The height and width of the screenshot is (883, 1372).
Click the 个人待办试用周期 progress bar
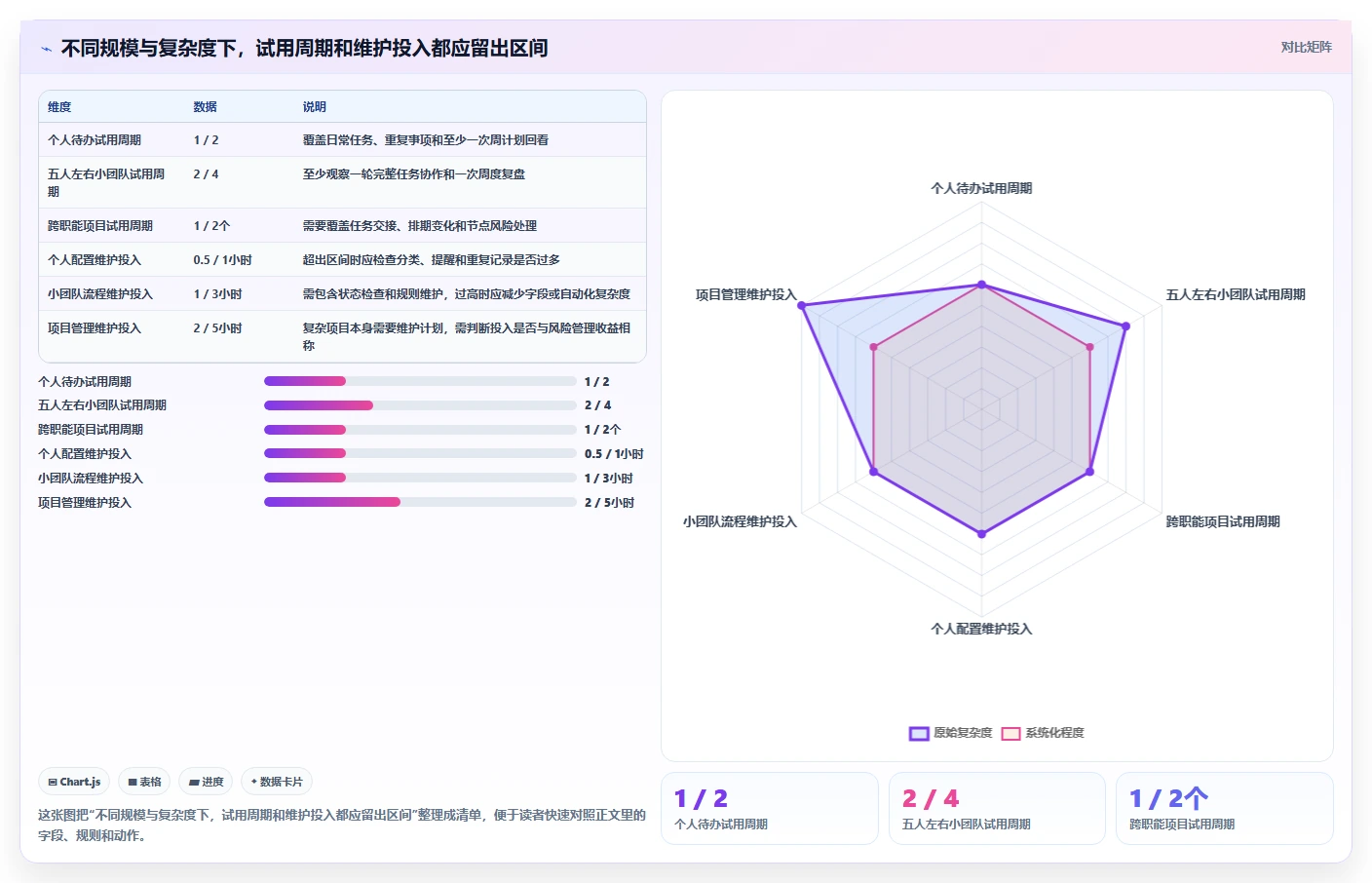click(420, 381)
